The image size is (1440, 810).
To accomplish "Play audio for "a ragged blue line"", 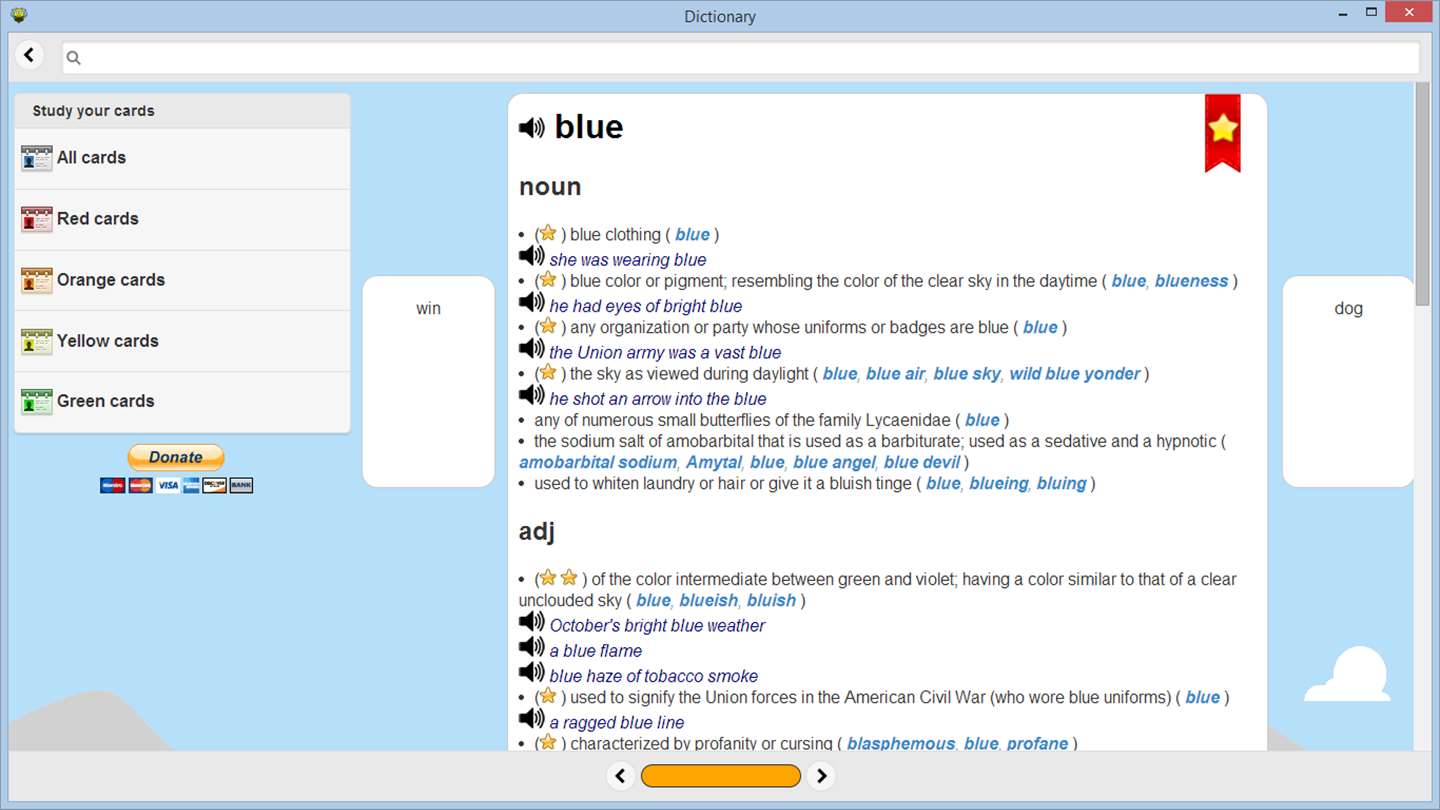I will (532, 719).
